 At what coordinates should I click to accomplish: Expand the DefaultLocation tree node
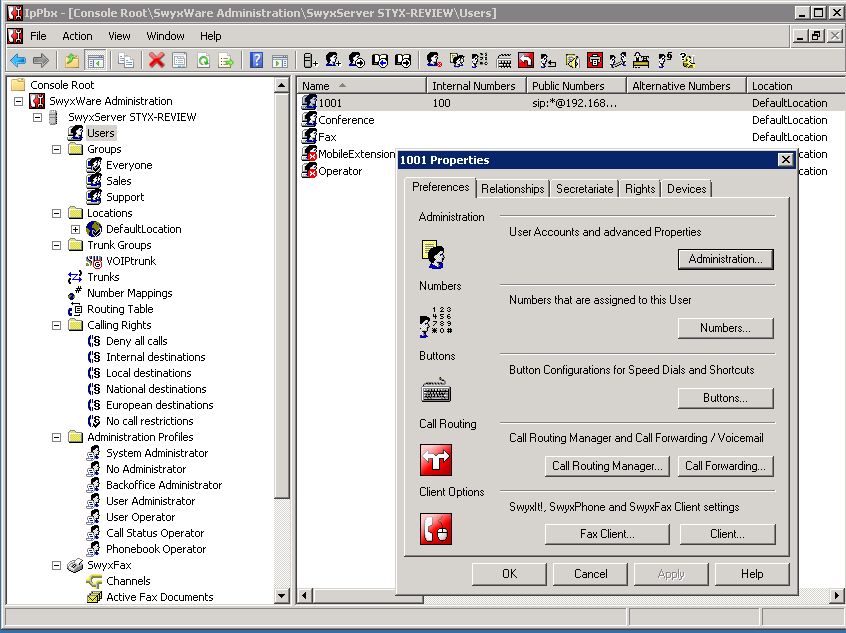coord(75,229)
